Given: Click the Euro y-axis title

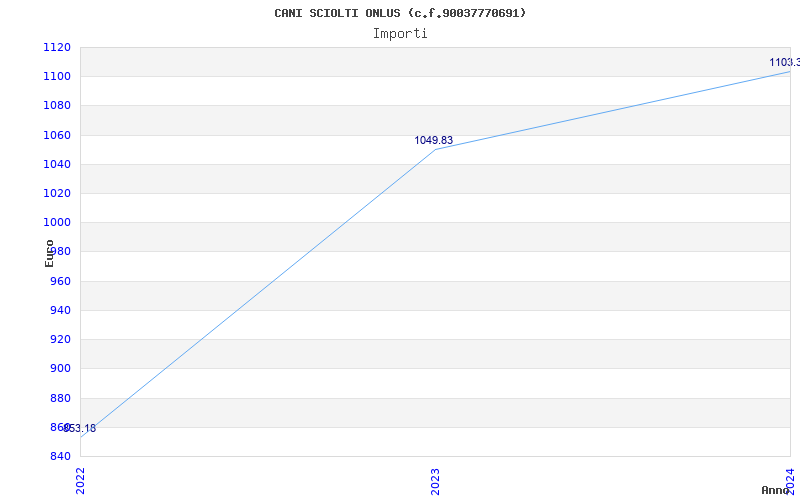Looking at the screenshot, I should 49,254.
